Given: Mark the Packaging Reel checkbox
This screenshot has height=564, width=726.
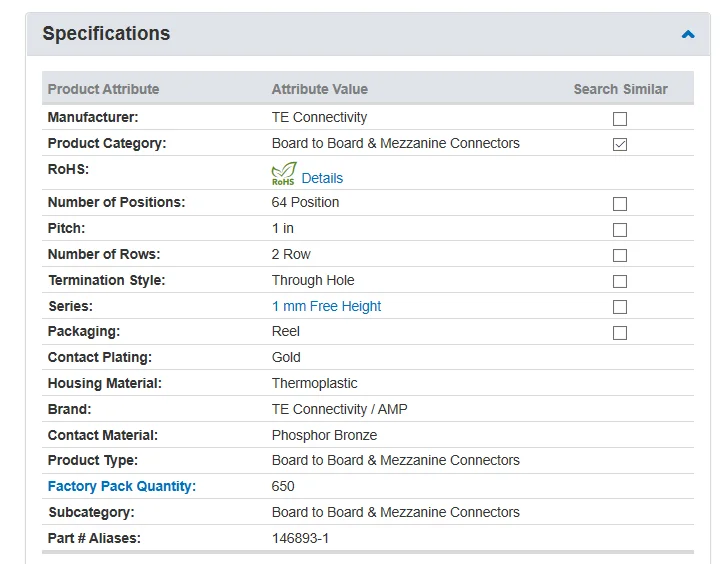Looking at the screenshot, I should tap(620, 332).
